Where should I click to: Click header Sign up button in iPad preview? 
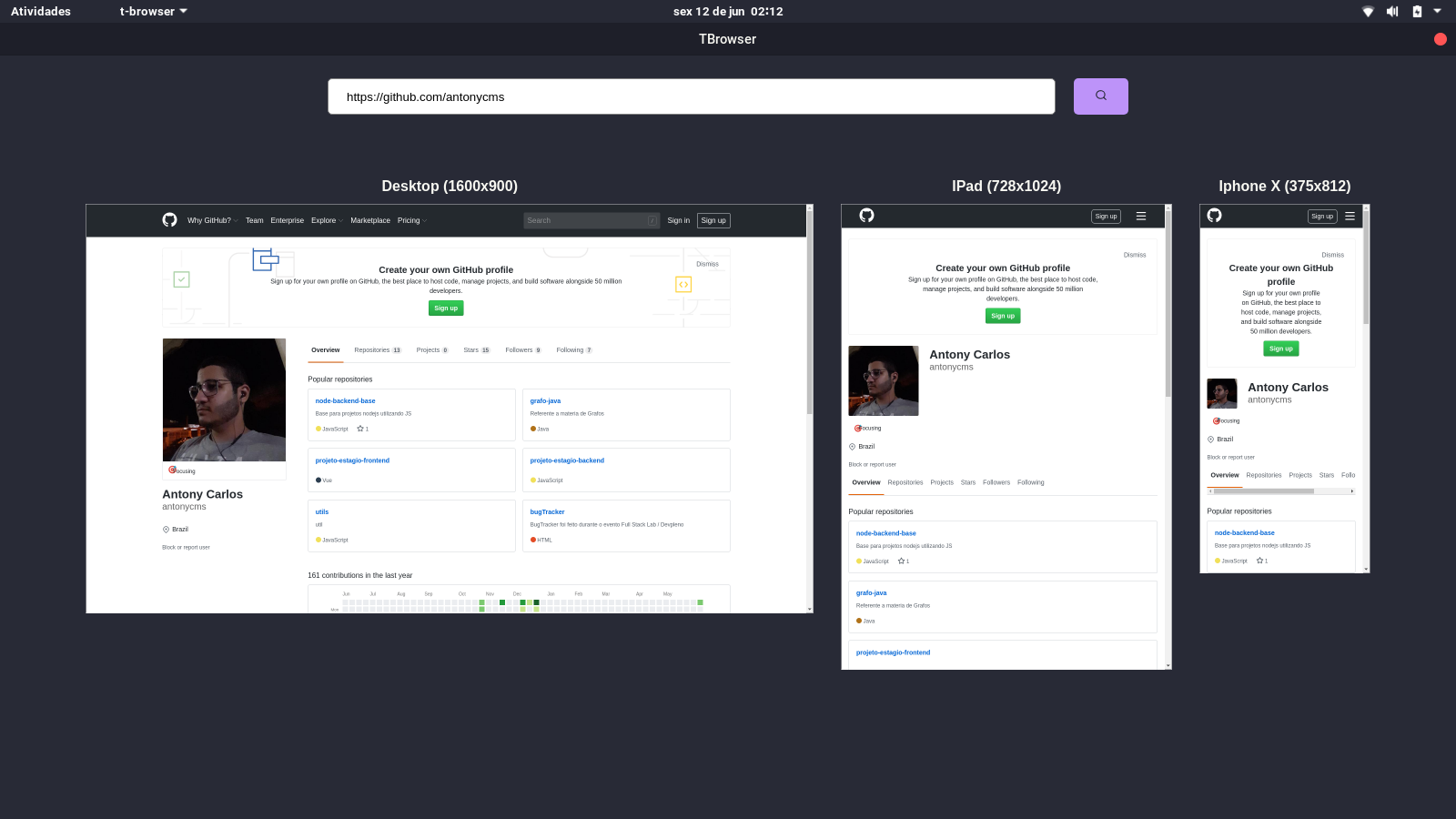tap(1106, 217)
